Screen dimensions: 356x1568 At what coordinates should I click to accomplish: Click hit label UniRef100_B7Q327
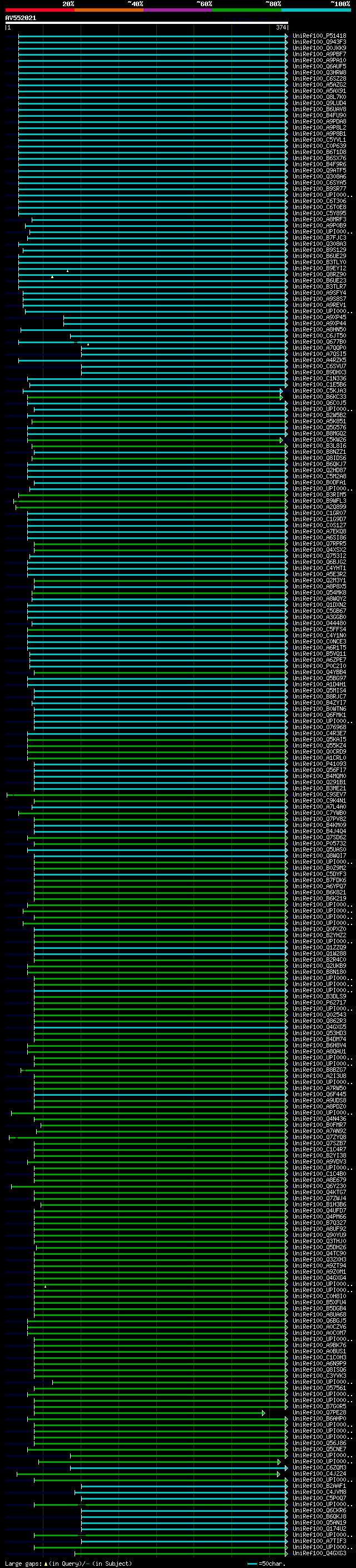pyautogui.click(x=319, y=1223)
